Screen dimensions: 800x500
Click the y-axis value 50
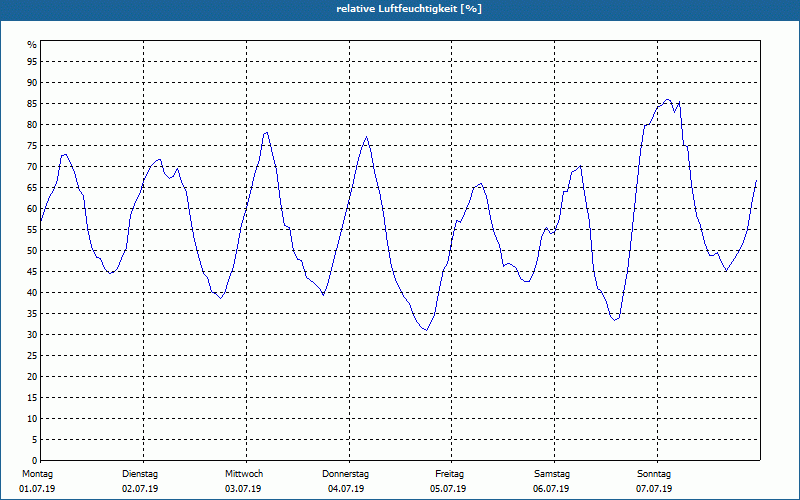pos(32,251)
